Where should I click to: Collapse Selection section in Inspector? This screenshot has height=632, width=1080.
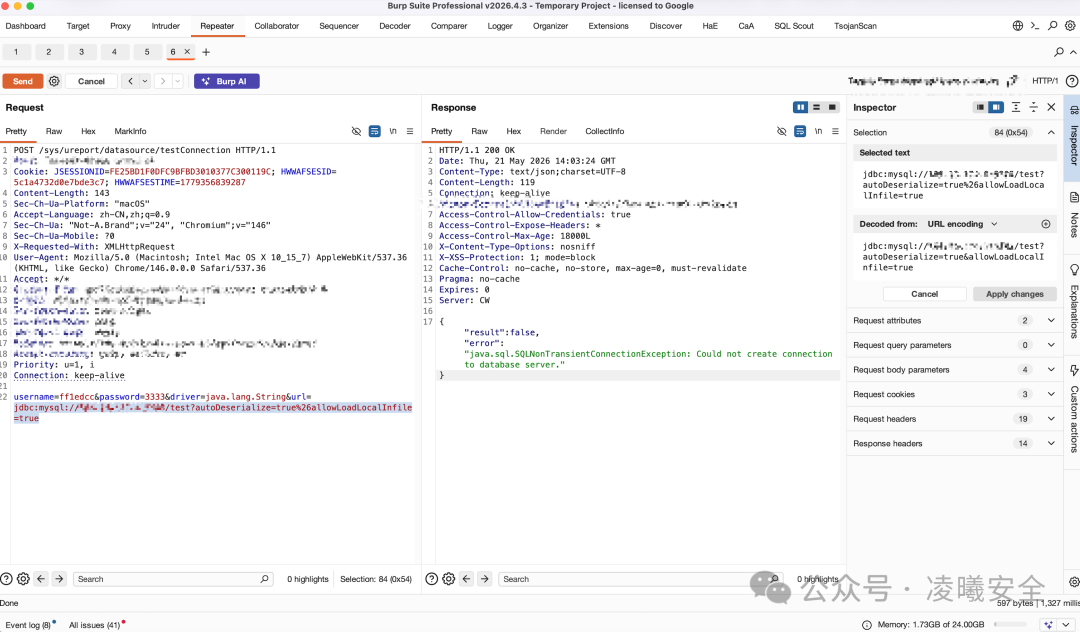pos(1051,132)
